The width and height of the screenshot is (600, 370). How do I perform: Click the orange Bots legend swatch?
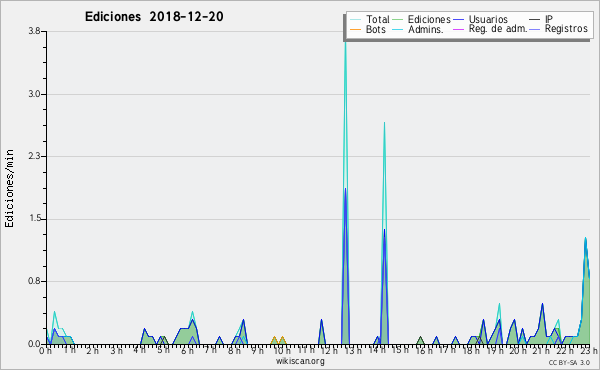[x=355, y=29]
